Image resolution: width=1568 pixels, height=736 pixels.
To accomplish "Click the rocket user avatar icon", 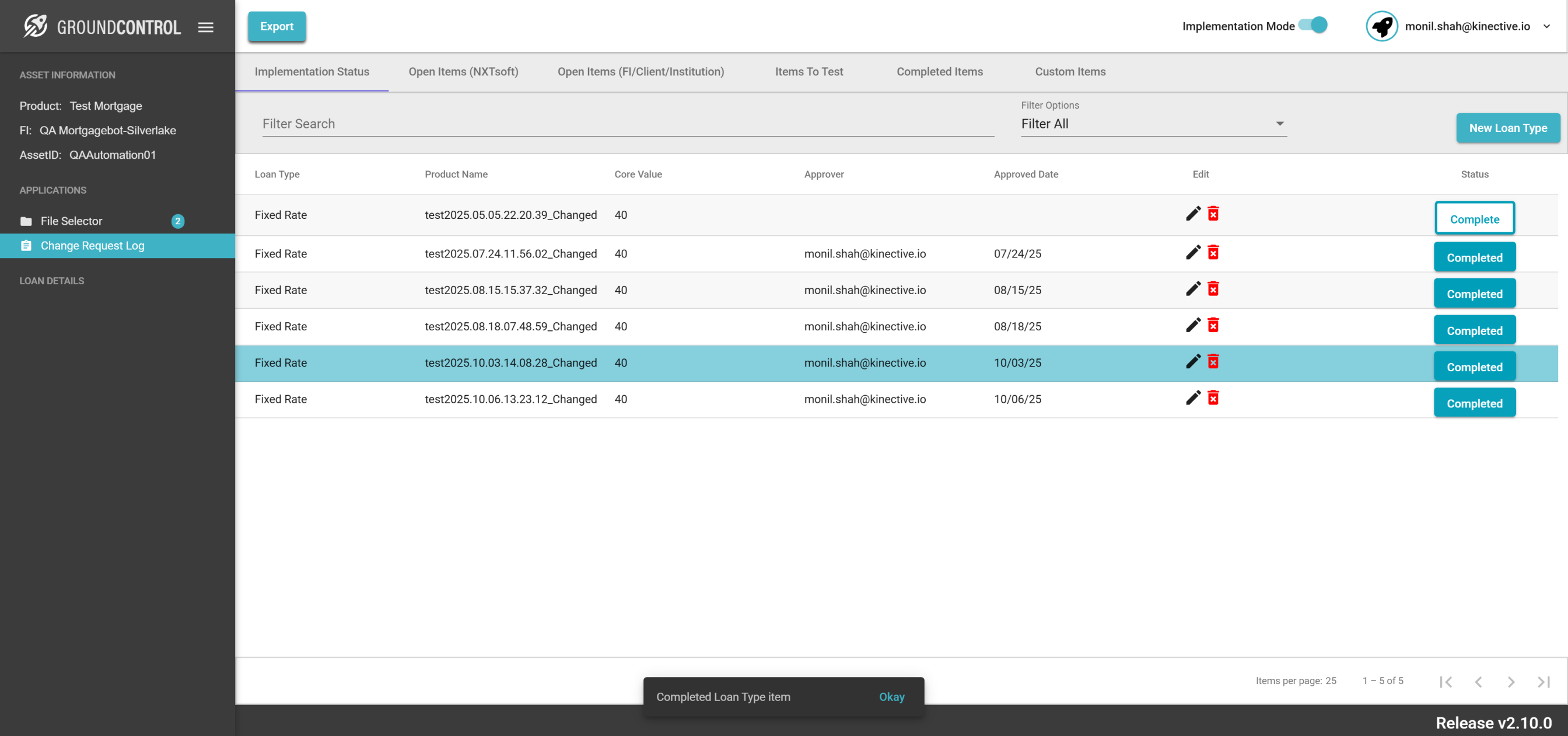I will 1381,26.
